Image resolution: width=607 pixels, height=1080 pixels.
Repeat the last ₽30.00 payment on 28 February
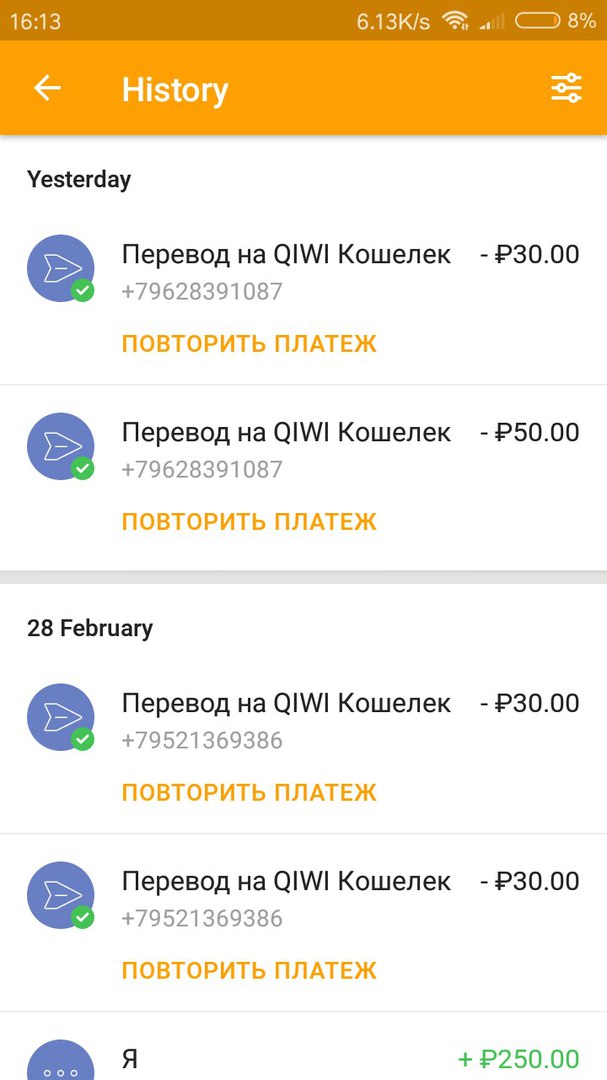(x=249, y=971)
